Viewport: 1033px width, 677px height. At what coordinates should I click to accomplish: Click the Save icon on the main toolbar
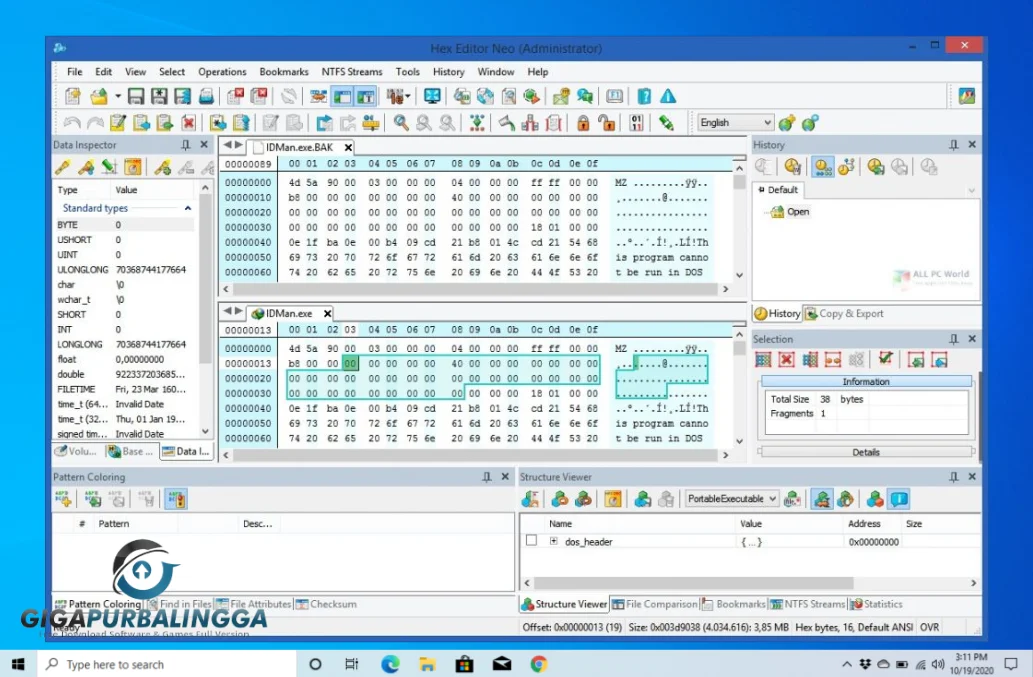137,96
